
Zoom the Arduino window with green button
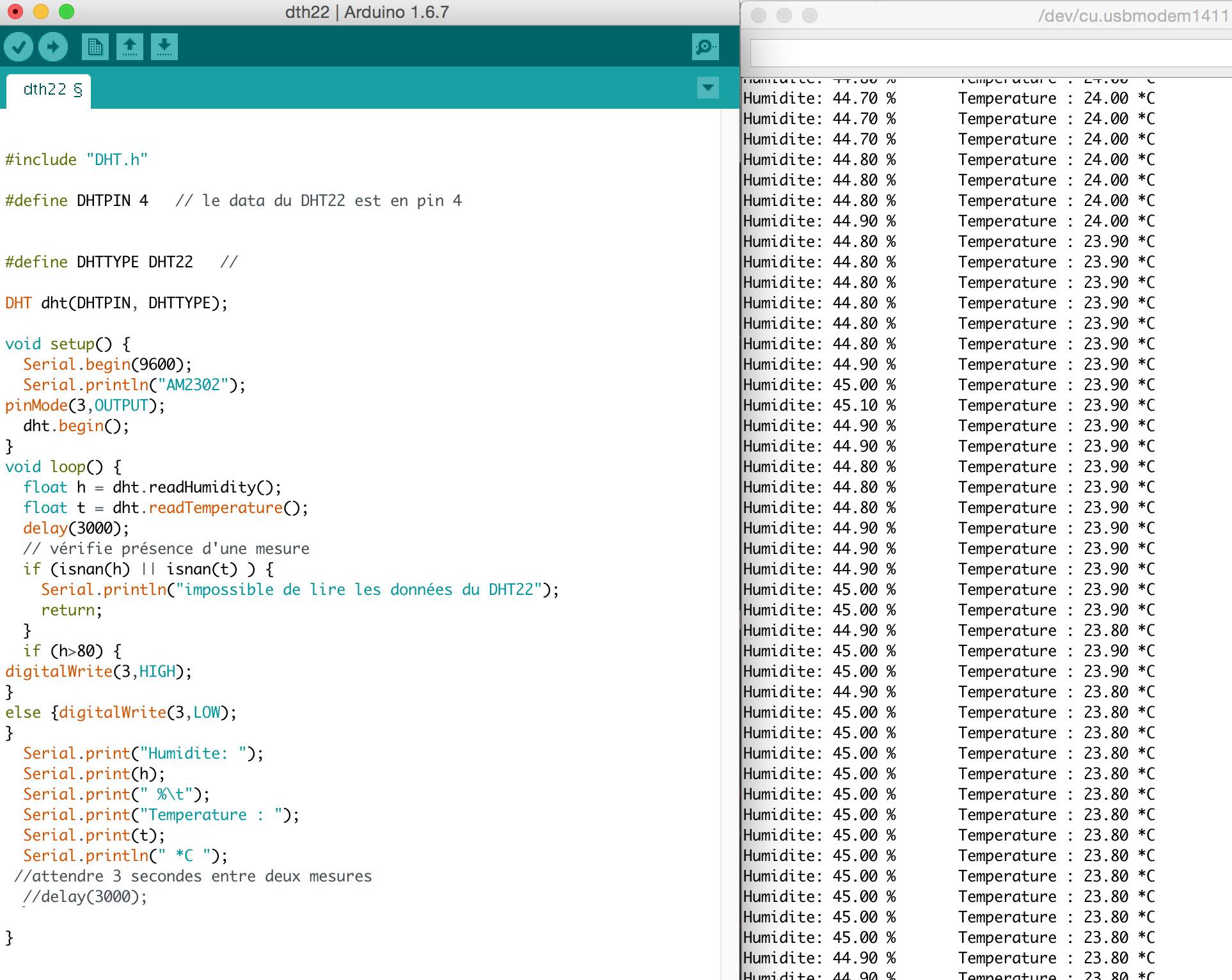click(66, 12)
